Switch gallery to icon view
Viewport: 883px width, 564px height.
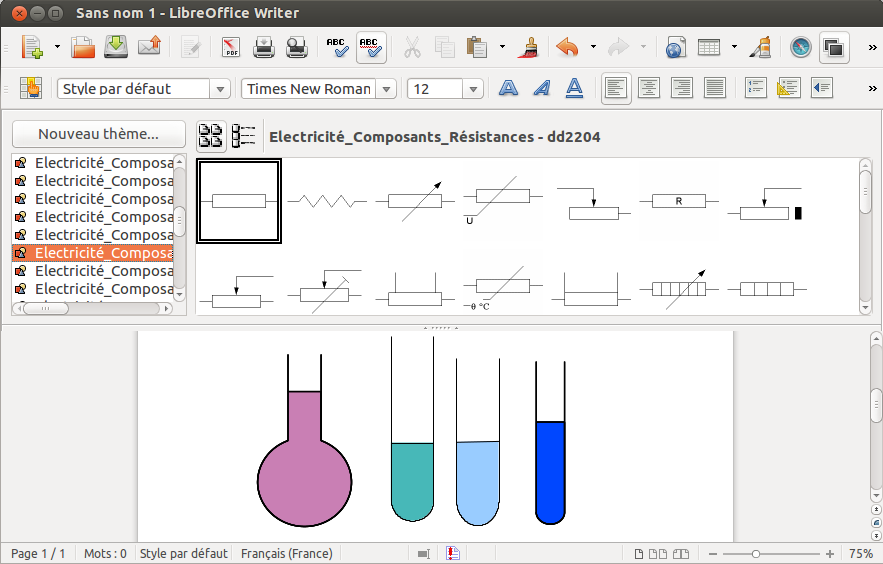[x=211, y=136]
